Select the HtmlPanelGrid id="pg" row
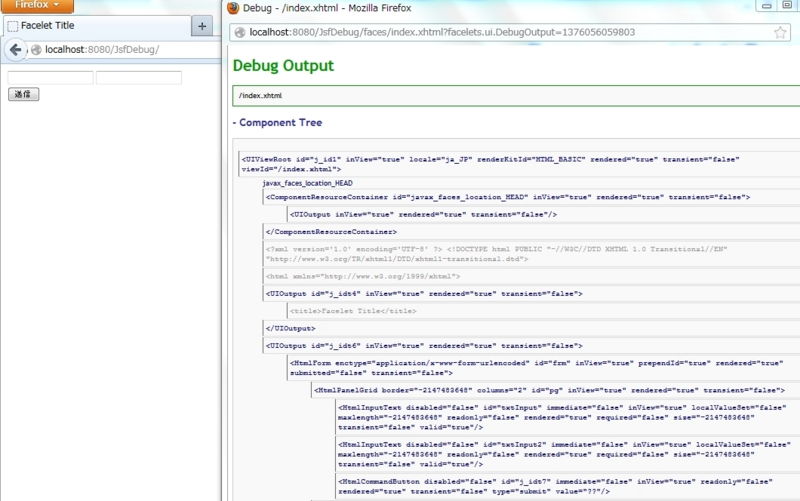Screen dimensions: 800x501 click(x=556, y=390)
